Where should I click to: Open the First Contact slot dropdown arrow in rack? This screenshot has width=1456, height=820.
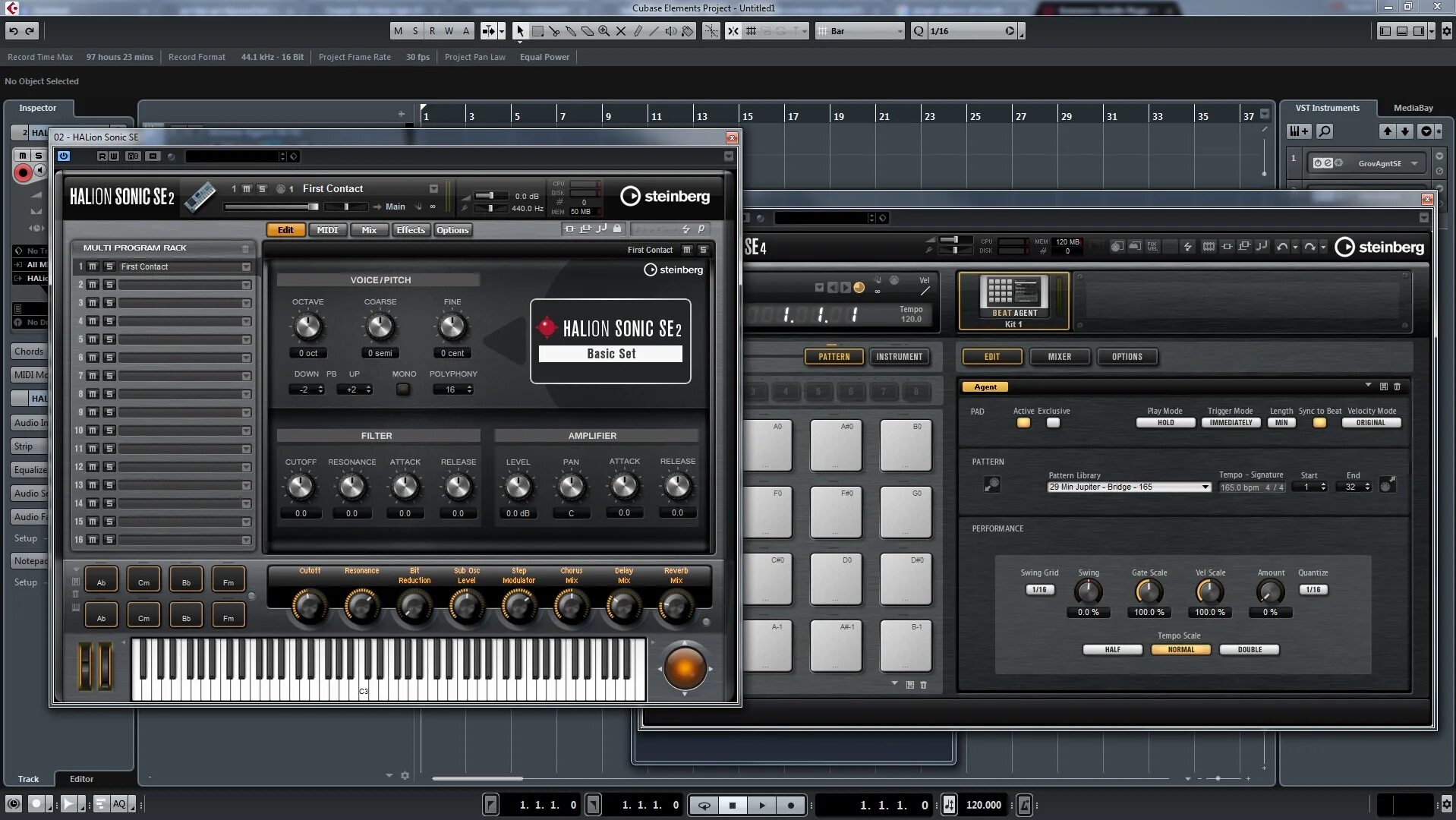tap(246, 267)
